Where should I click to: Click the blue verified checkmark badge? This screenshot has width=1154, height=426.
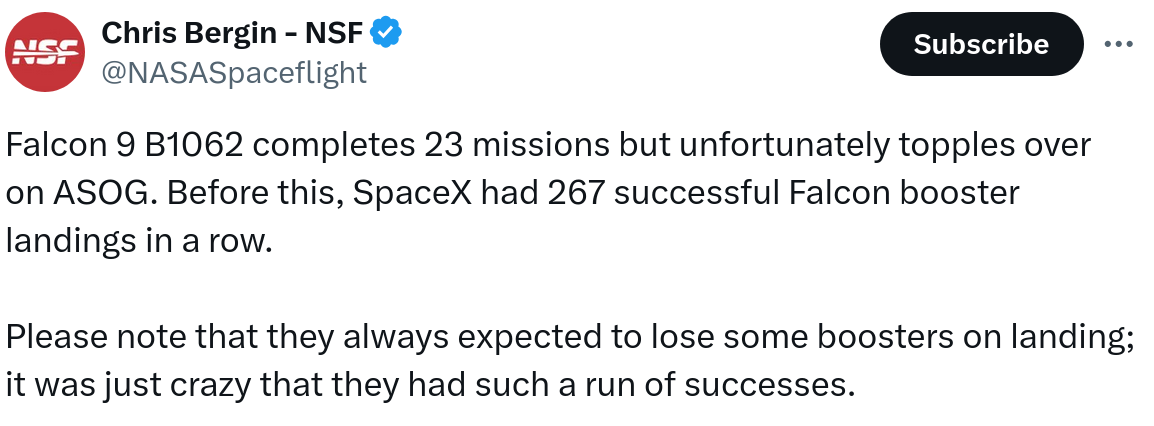[x=385, y=33]
